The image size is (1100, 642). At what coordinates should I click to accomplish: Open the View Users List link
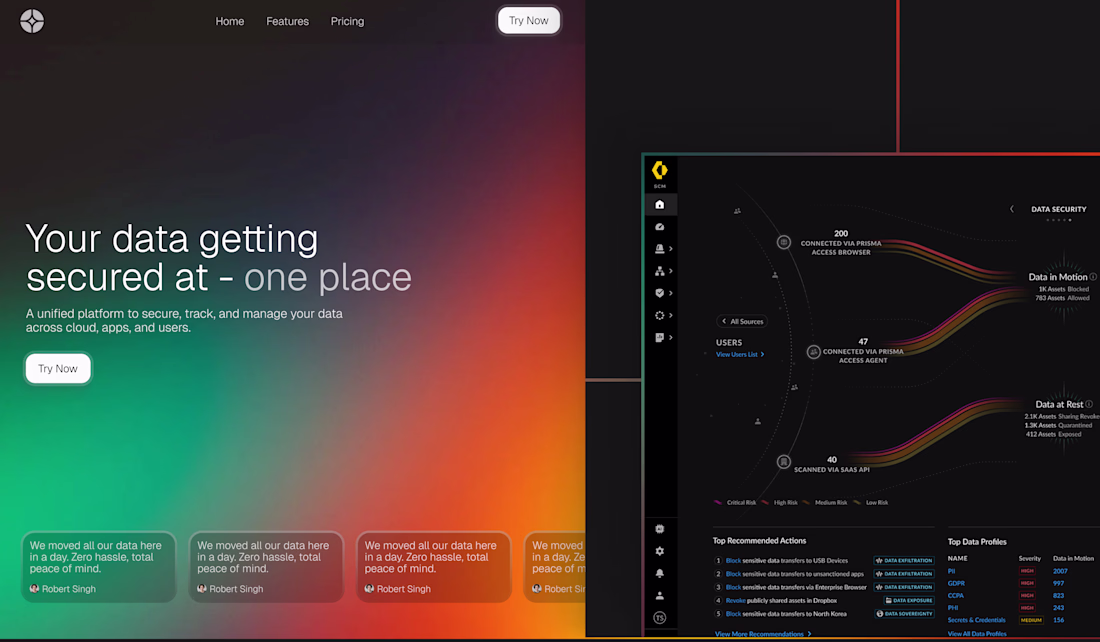(739, 354)
